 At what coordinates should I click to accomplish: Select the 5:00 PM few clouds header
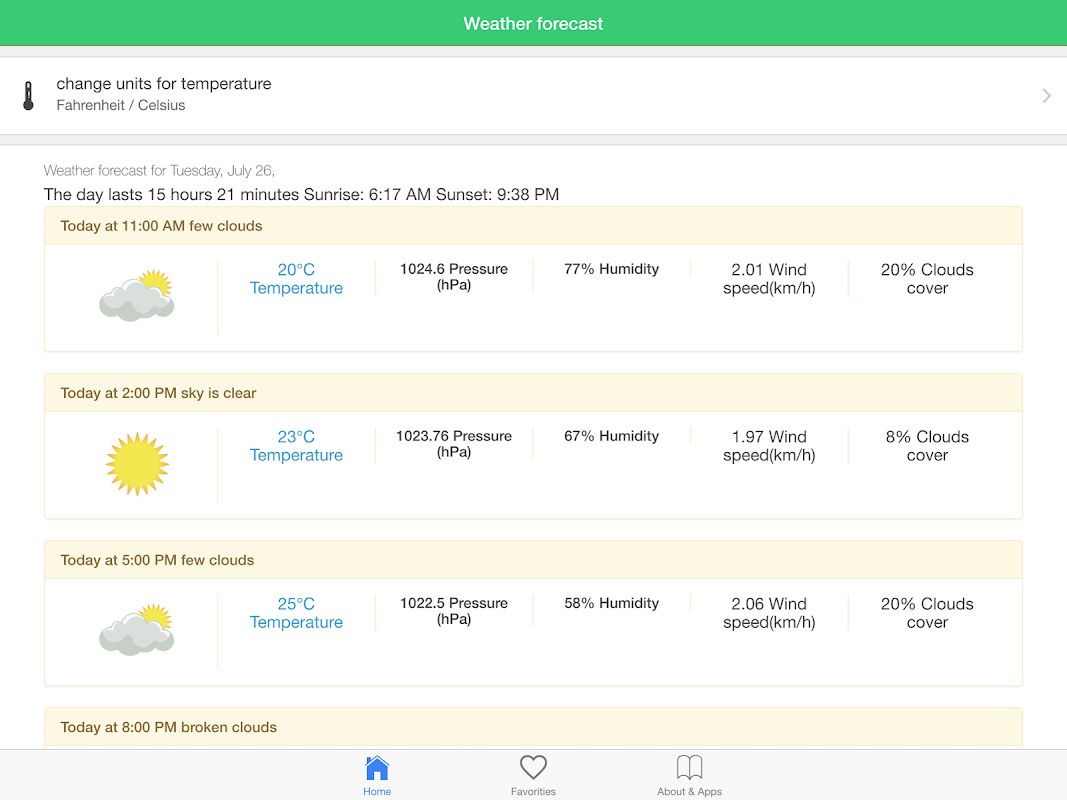(x=157, y=560)
